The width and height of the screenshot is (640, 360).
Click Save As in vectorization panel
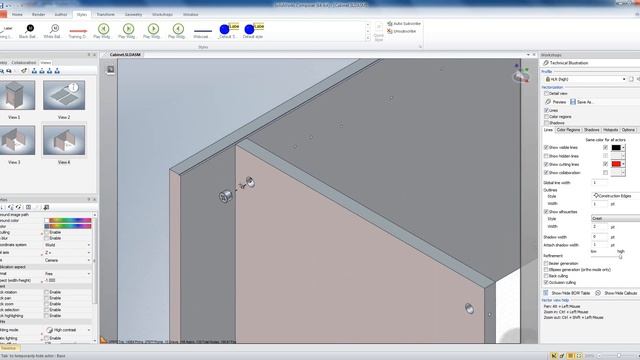(x=582, y=102)
